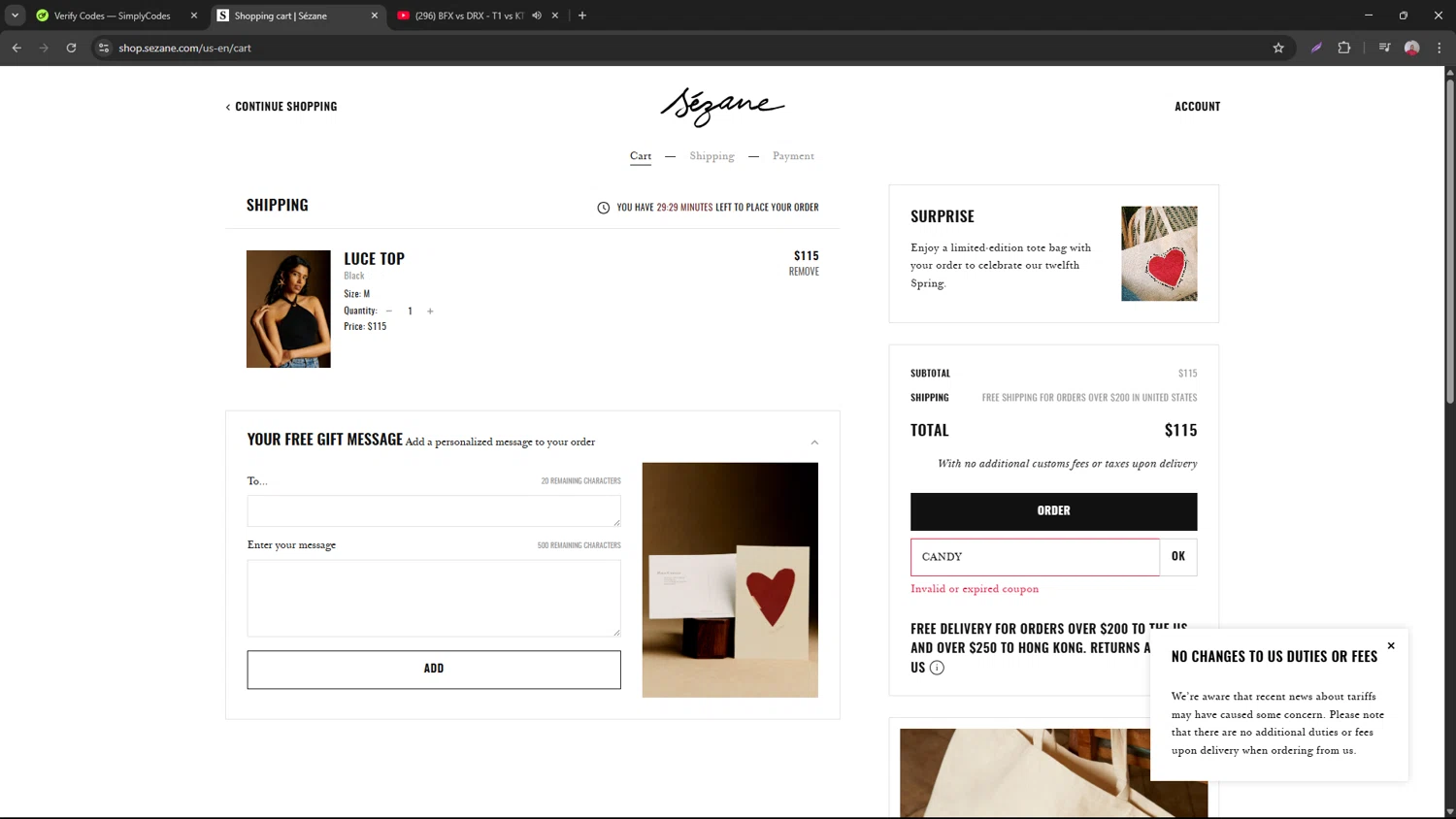Click the address bar URL
The height and width of the screenshot is (819, 1456).
coord(184,48)
